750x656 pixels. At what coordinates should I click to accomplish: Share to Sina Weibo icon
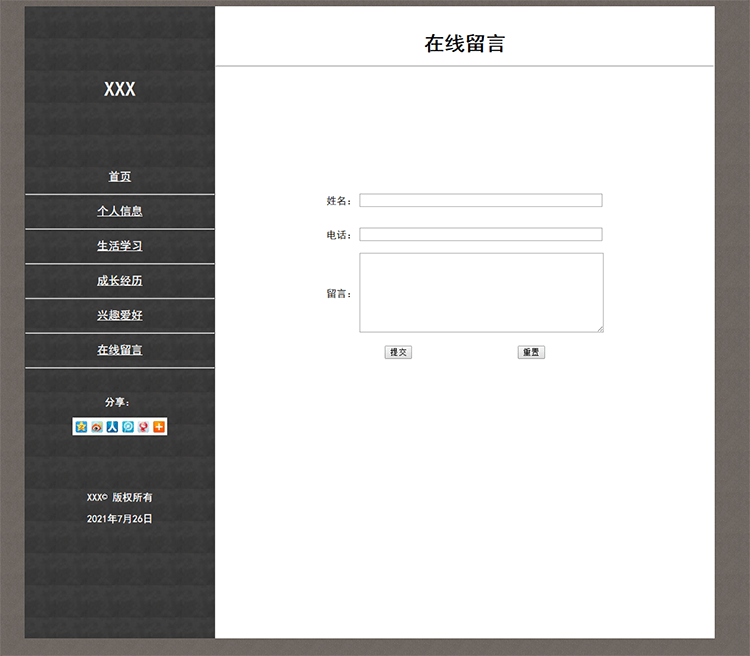97,426
